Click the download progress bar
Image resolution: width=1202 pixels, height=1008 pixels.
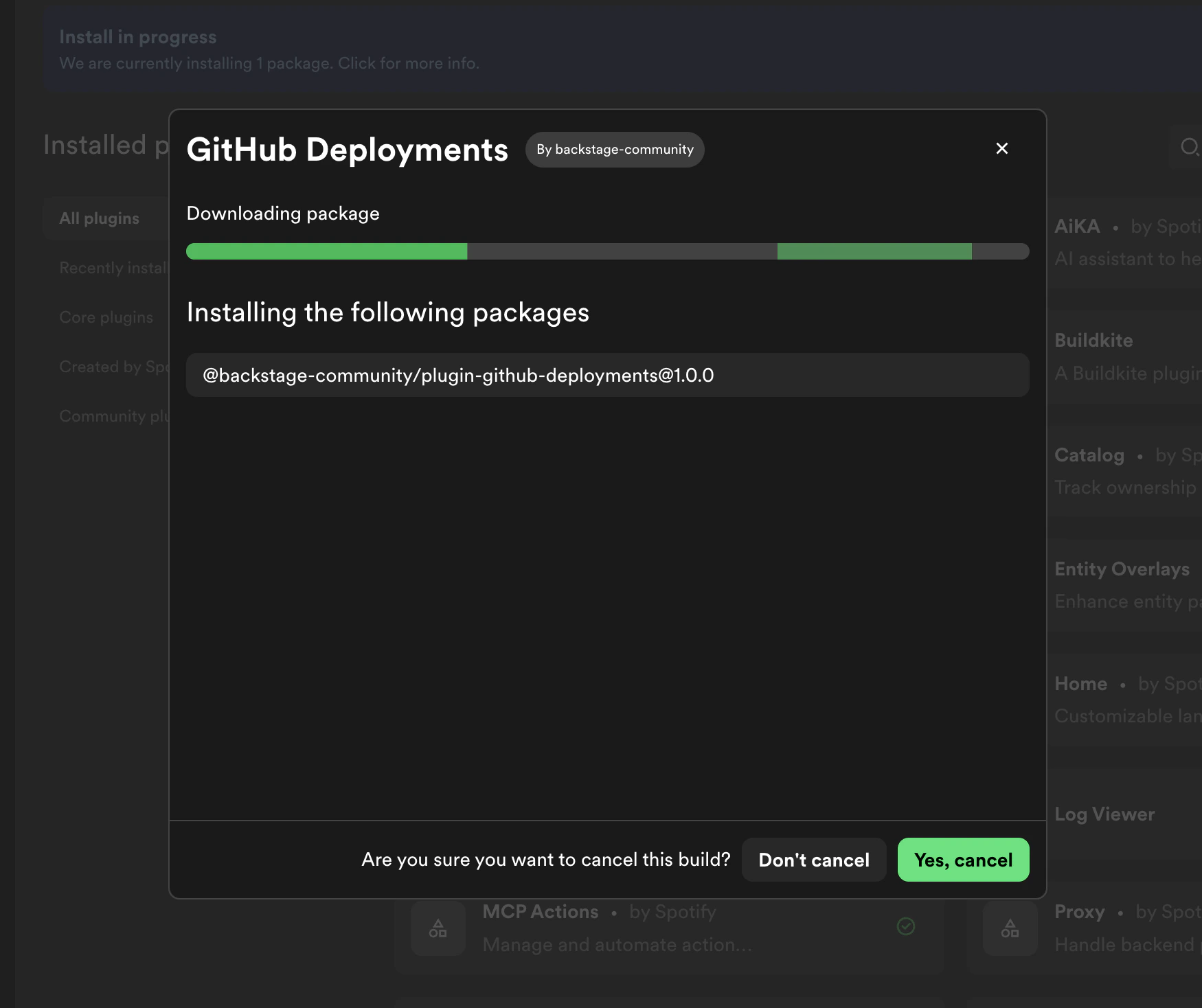click(x=607, y=251)
